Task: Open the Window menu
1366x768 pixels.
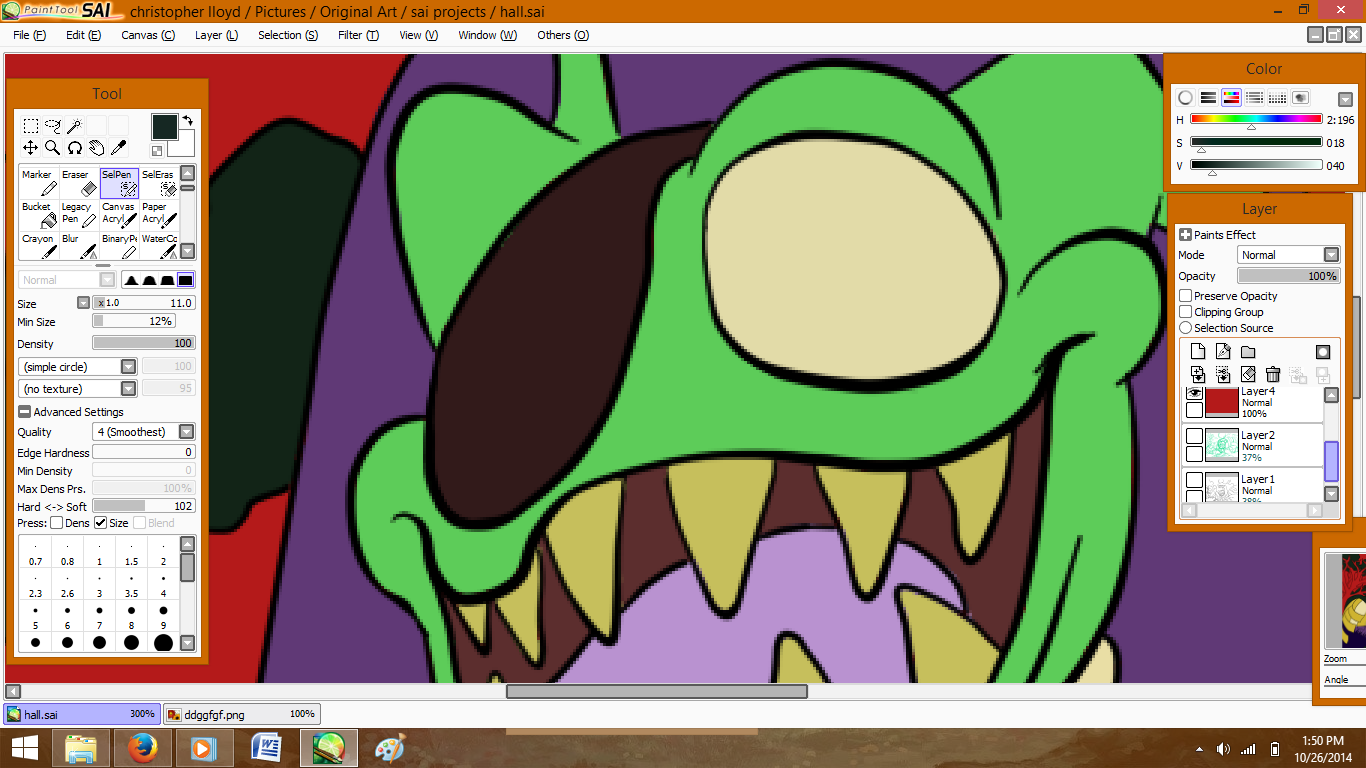Action: pyautogui.click(x=488, y=35)
